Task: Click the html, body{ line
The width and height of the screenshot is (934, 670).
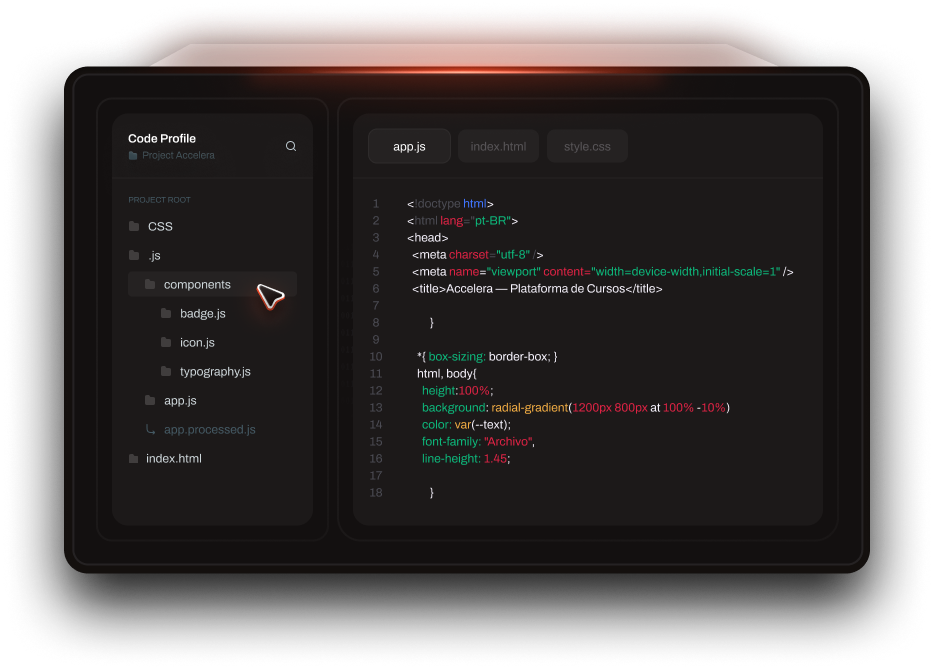Action: point(447,373)
